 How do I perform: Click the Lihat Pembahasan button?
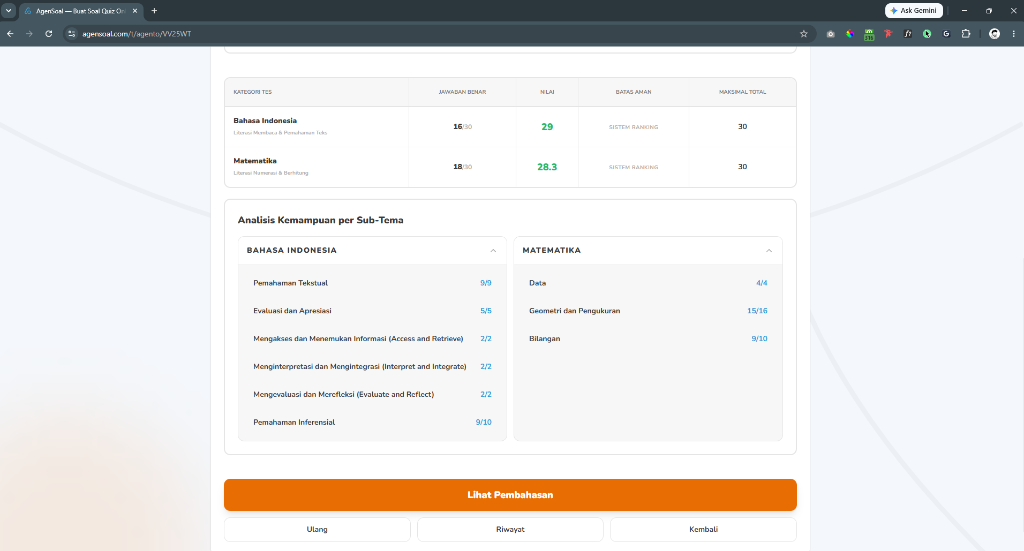tap(510, 495)
